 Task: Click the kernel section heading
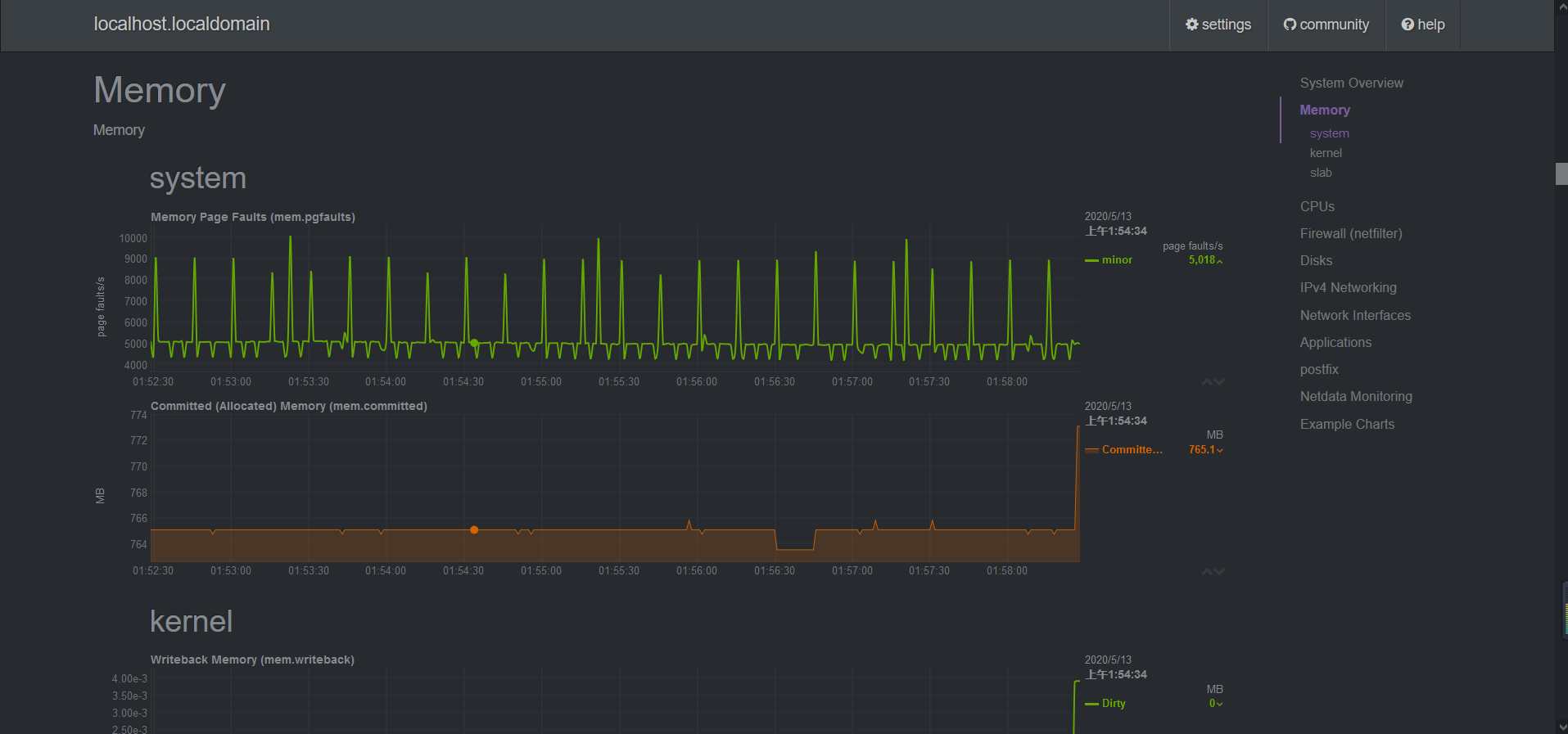pos(192,622)
